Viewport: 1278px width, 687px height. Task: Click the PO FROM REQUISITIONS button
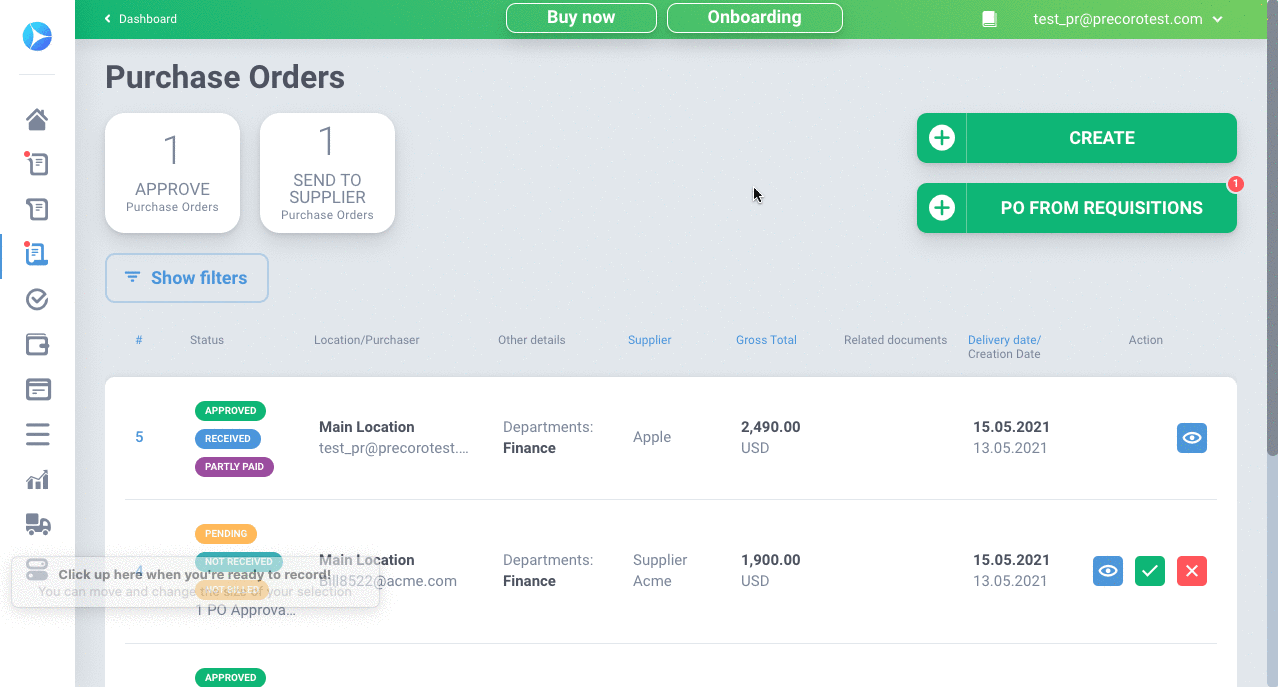pos(1077,208)
